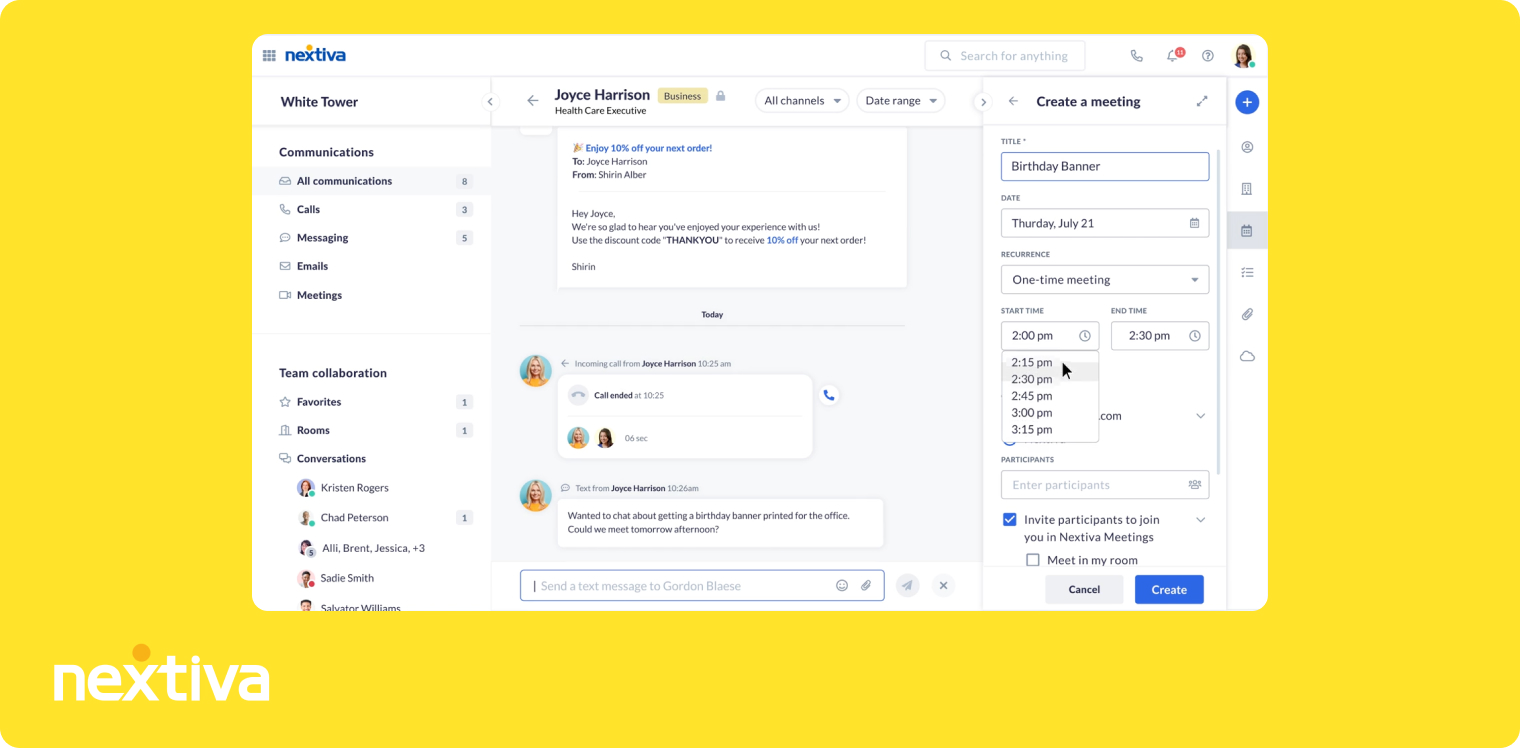Open contact profile icon in right rail

1247,147
